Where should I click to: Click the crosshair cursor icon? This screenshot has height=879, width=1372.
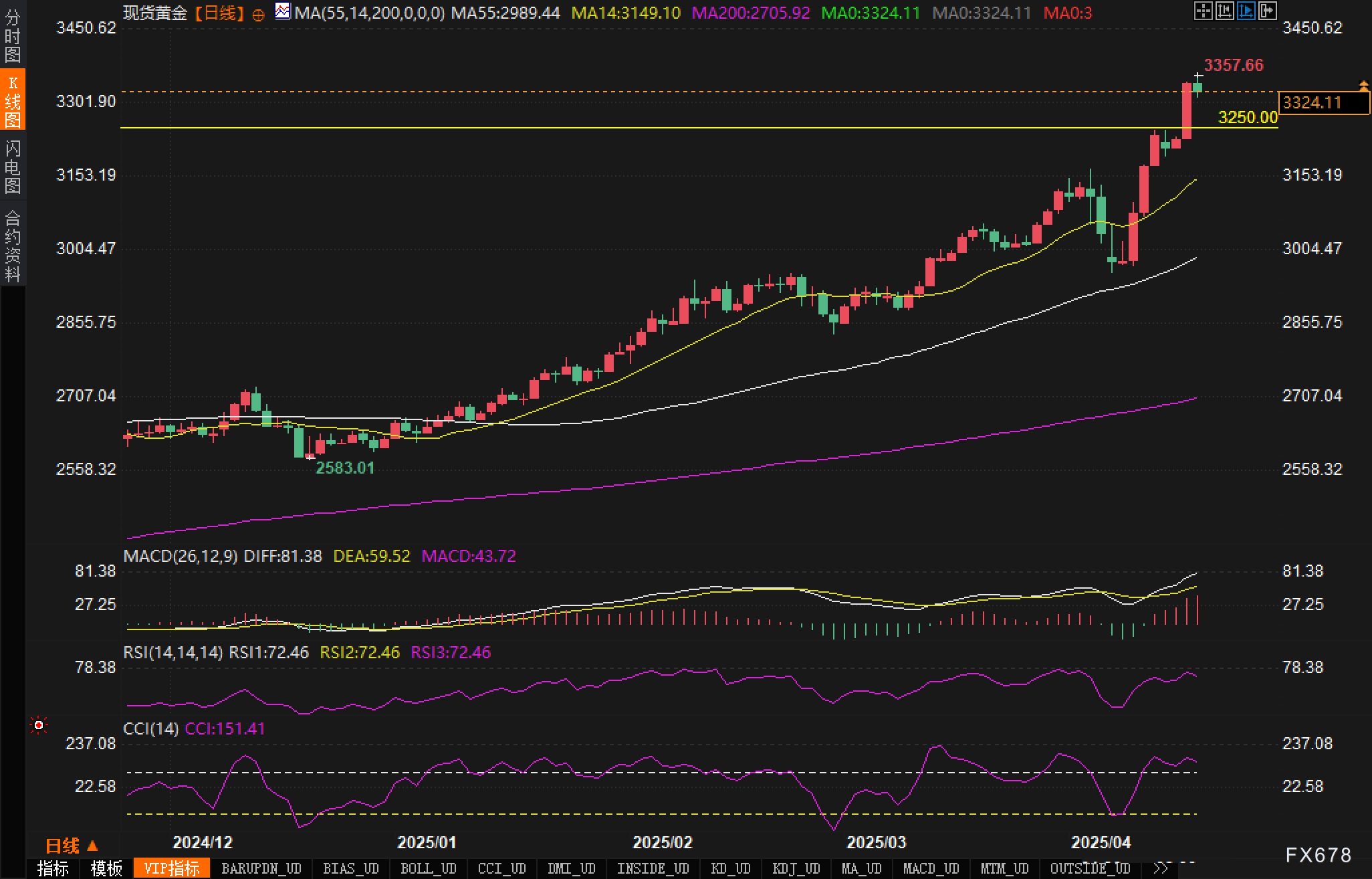(1203, 11)
